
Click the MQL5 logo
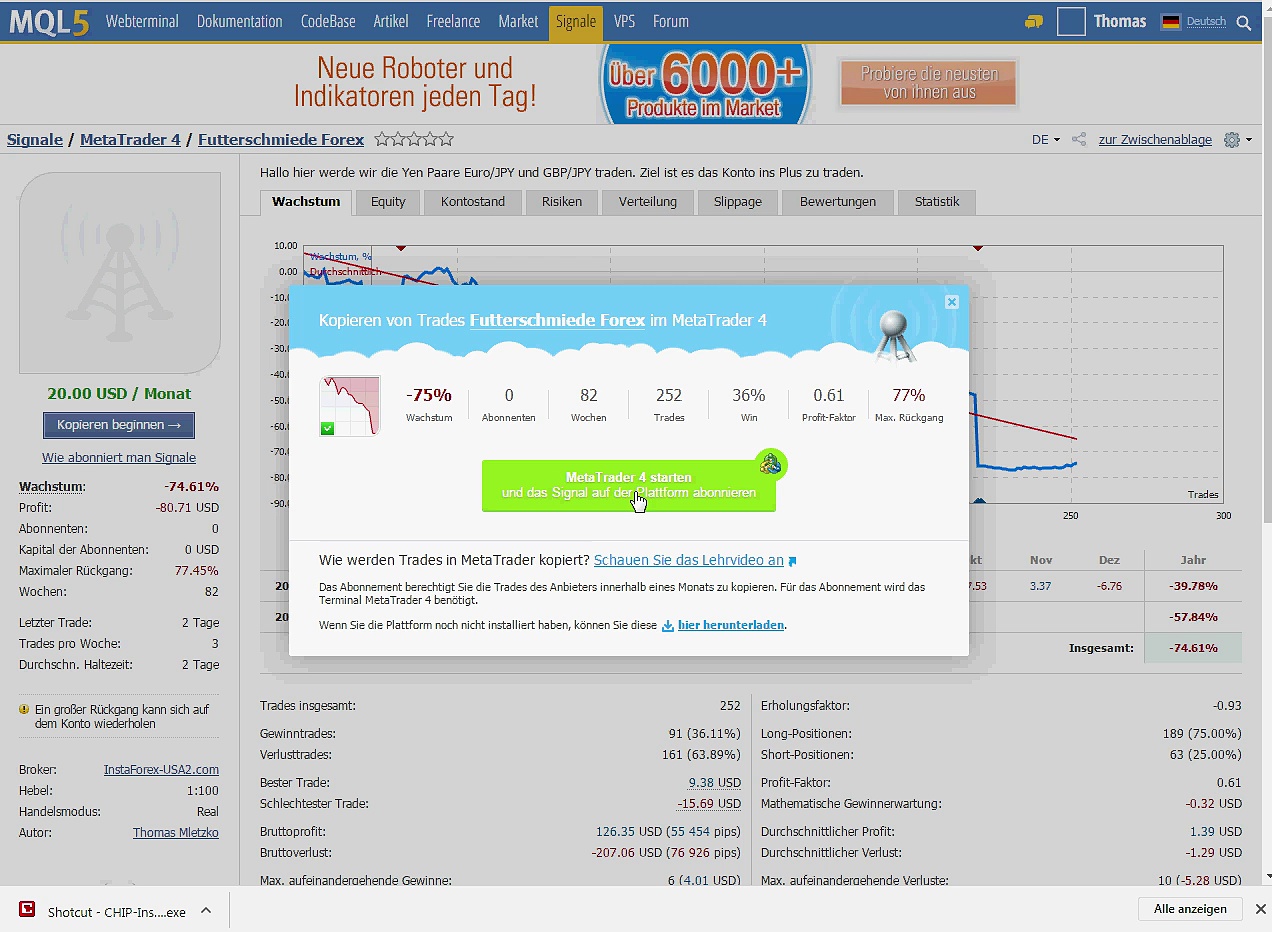click(49, 21)
